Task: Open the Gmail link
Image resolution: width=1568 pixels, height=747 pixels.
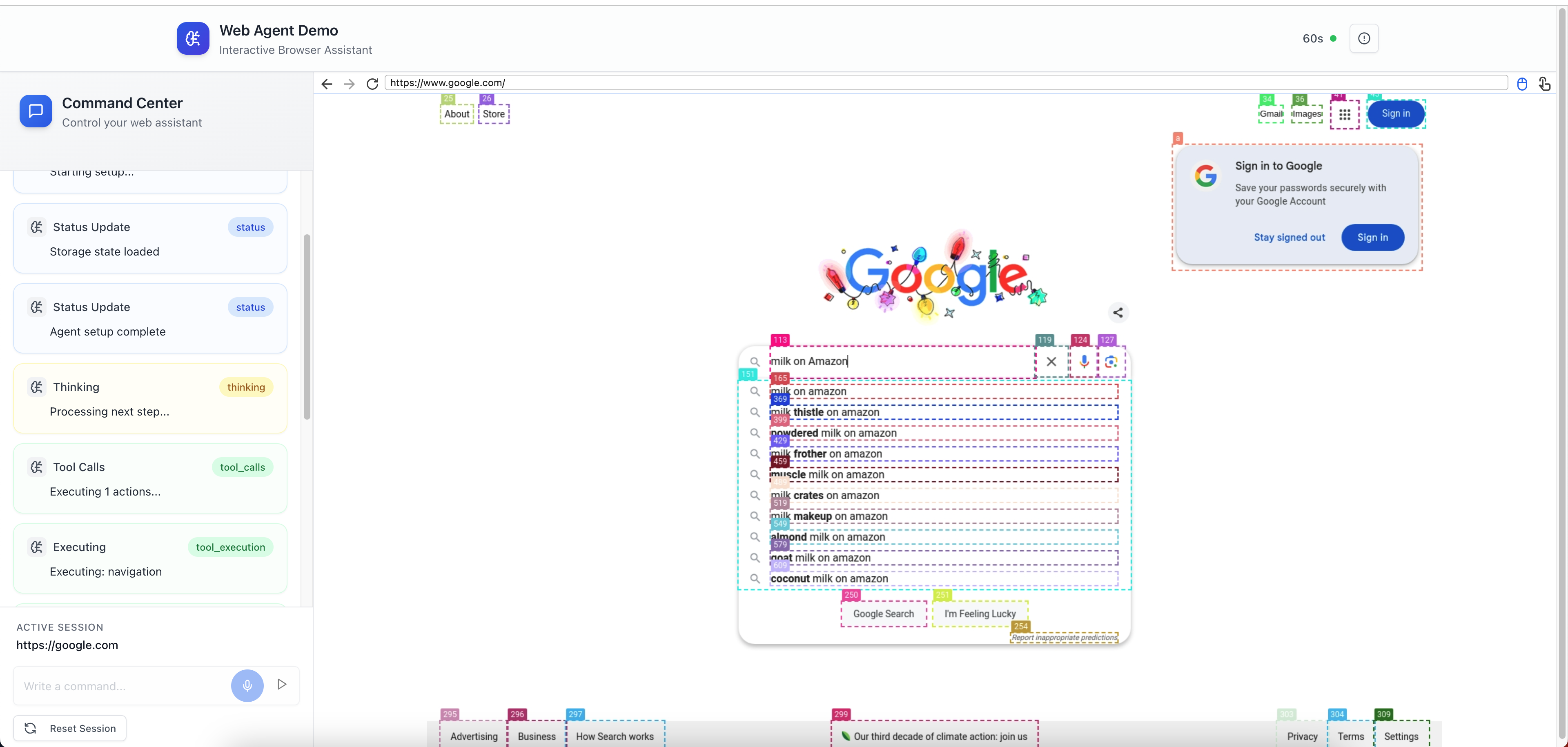Action: tap(1271, 114)
